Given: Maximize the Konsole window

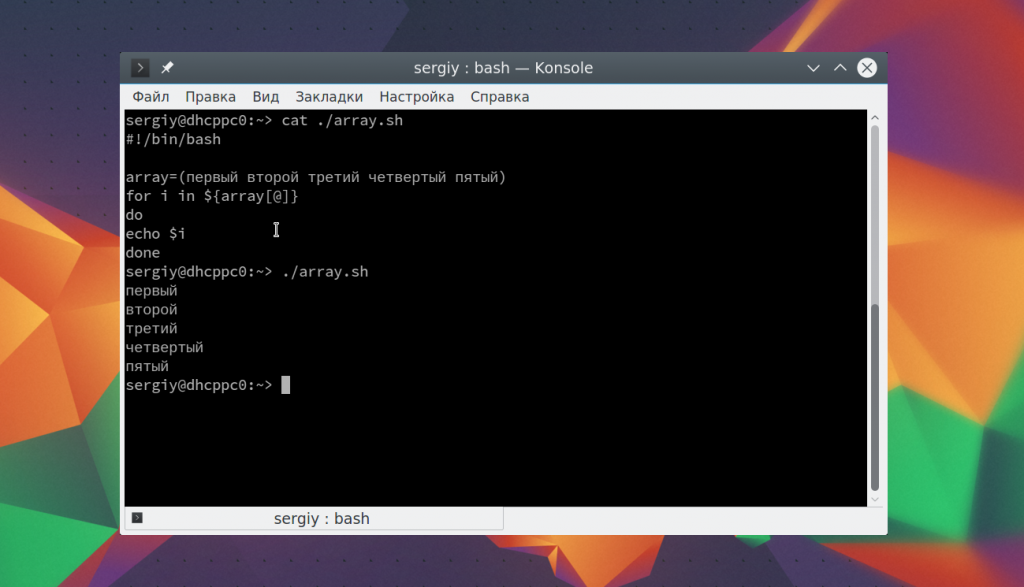Looking at the screenshot, I should coord(840,68).
